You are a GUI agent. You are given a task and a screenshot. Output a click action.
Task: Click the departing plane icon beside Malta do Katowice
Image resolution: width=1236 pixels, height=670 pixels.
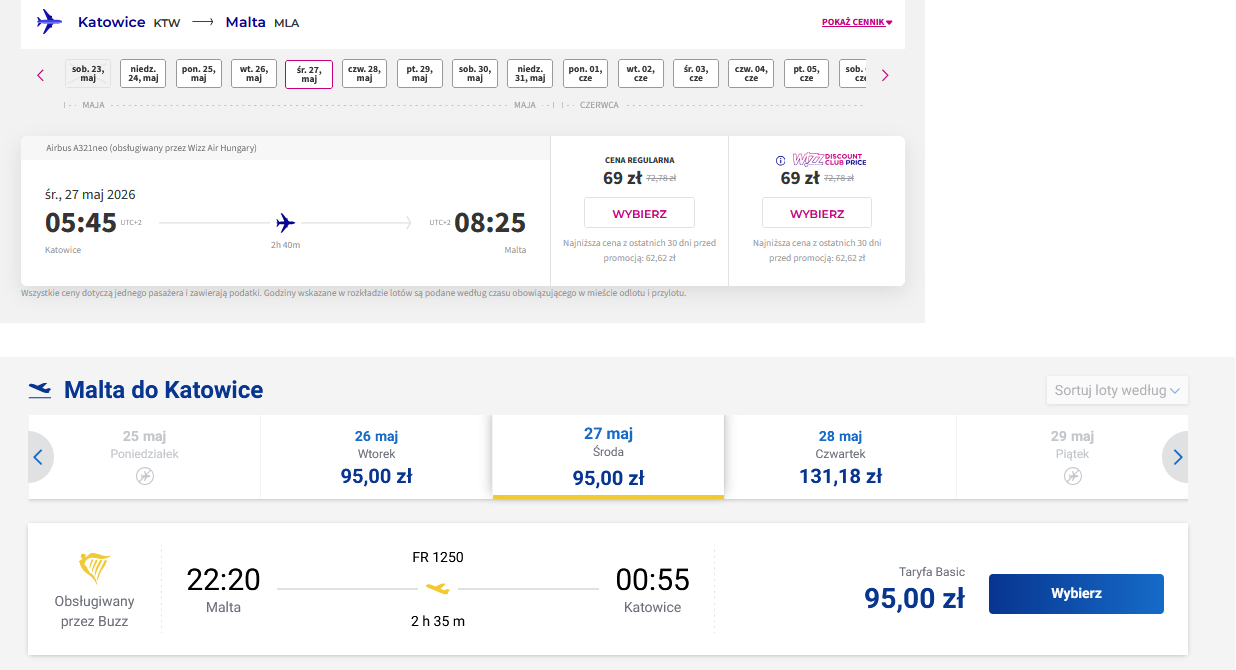coord(40,390)
